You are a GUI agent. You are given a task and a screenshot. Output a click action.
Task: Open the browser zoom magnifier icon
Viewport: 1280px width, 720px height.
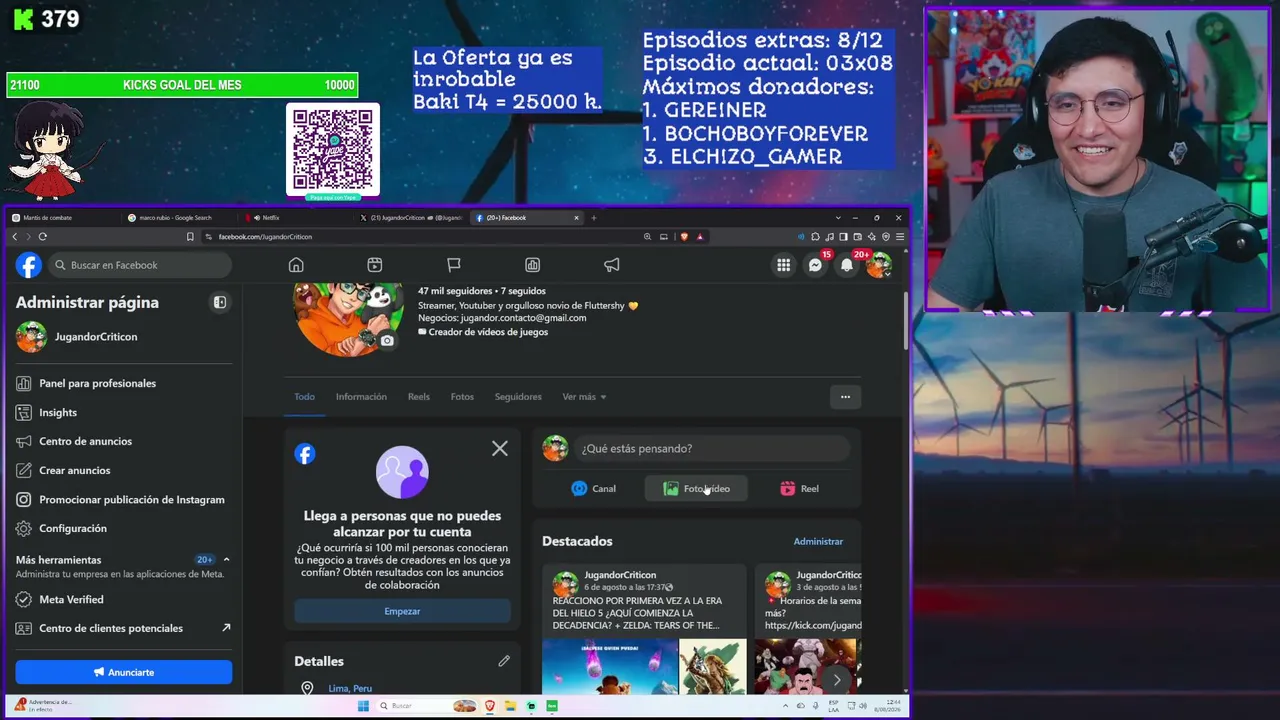pos(647,237)
